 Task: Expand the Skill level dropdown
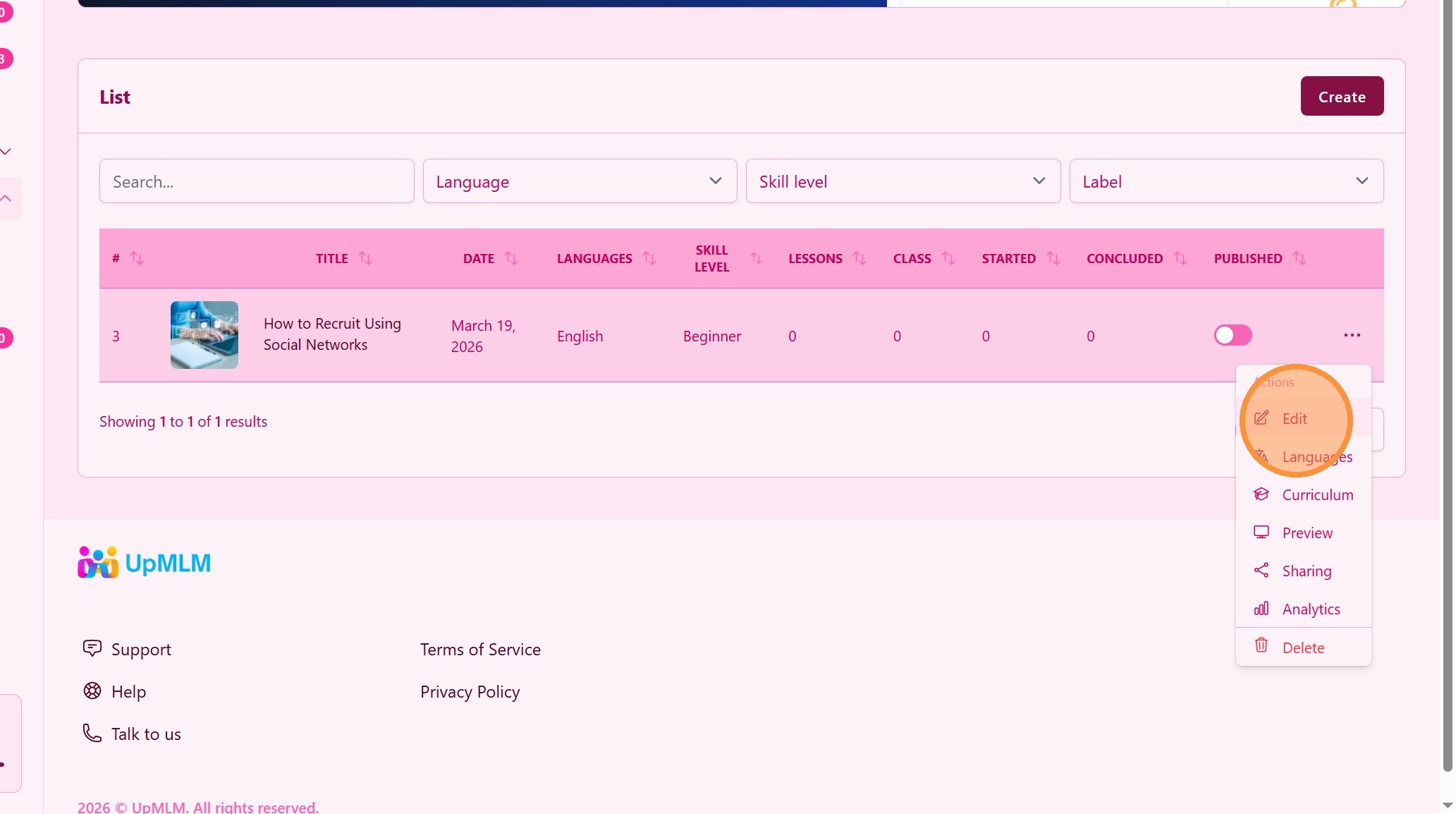(903, 181)
